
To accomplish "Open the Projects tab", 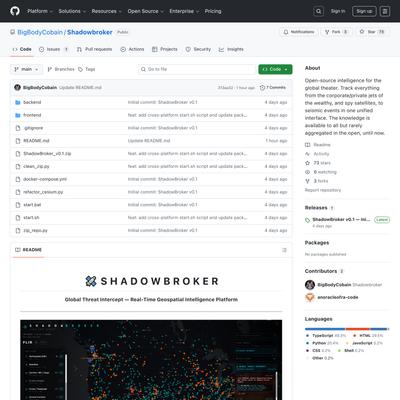I will click(165, 49).
